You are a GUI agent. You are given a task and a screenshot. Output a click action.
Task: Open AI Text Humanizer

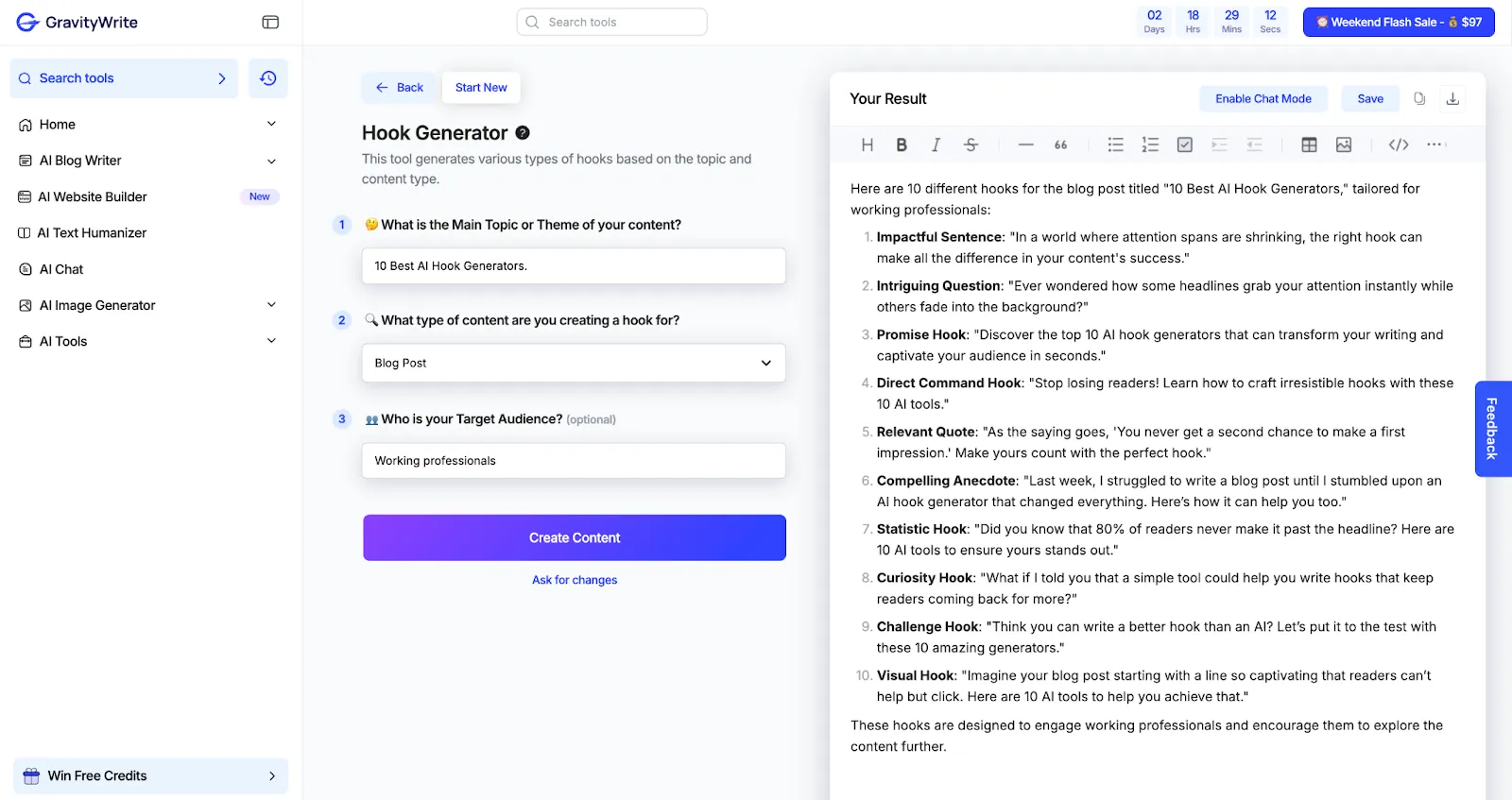[x=92, y=233]
